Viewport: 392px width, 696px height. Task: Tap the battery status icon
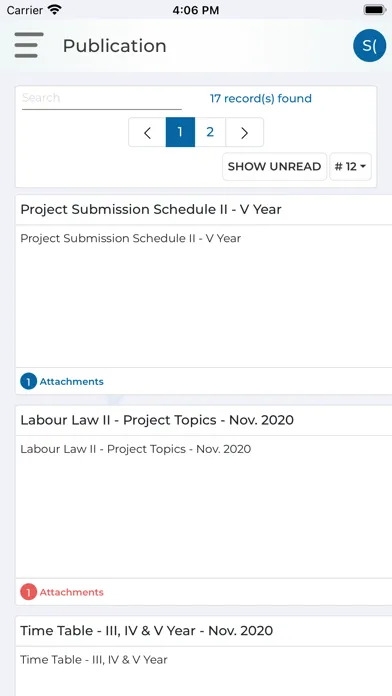(375, 10)
